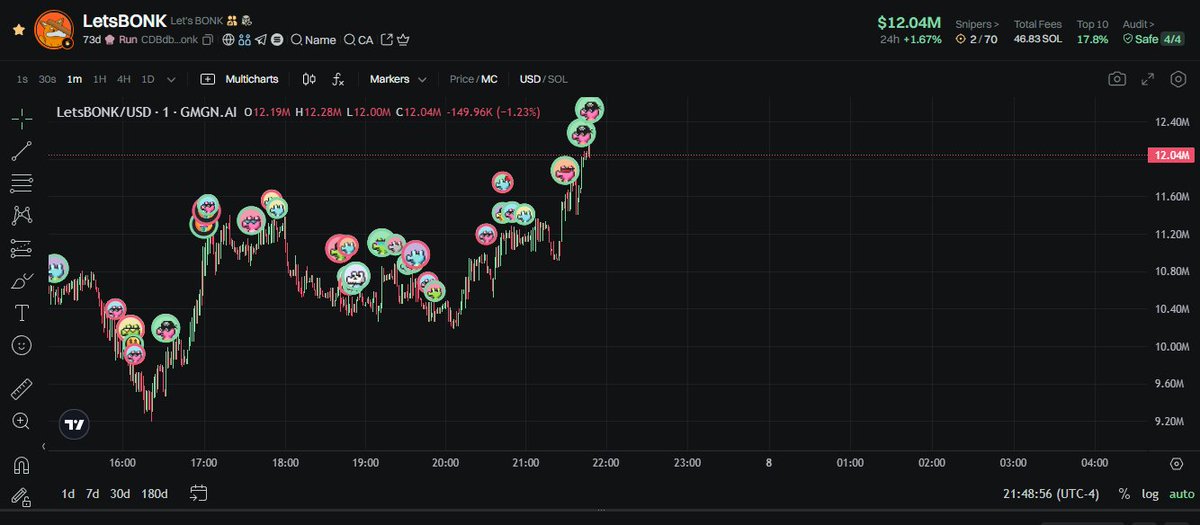Image resolution: width=1200 pixels, height=525 pixels.
Task: Open the go-to-date calendar icon
Action: click(x=198, y=493)
